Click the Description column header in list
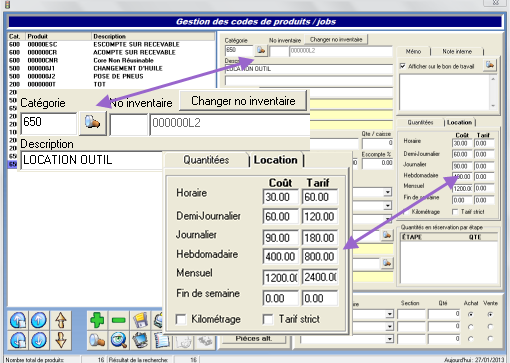510x363 pixels. (x=153, y=36)
